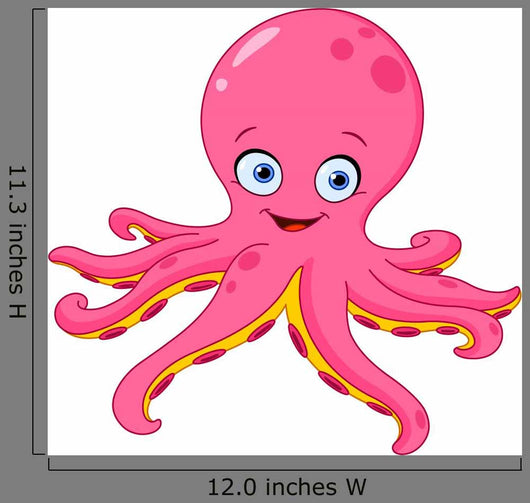This screenshot has width=530, height=503.
Task: Click the eyebrow above the left eye
Action: point(246,134)
